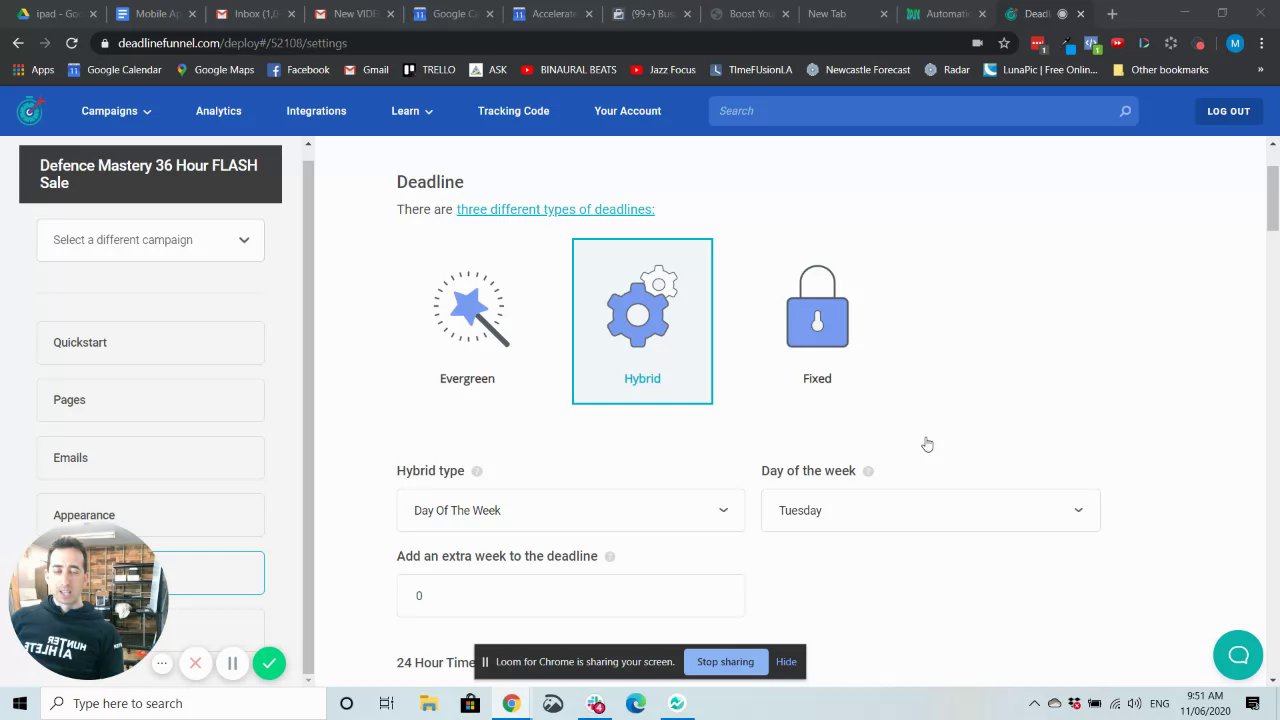Open Chrome from the taskbar

(x=511, y=703)
